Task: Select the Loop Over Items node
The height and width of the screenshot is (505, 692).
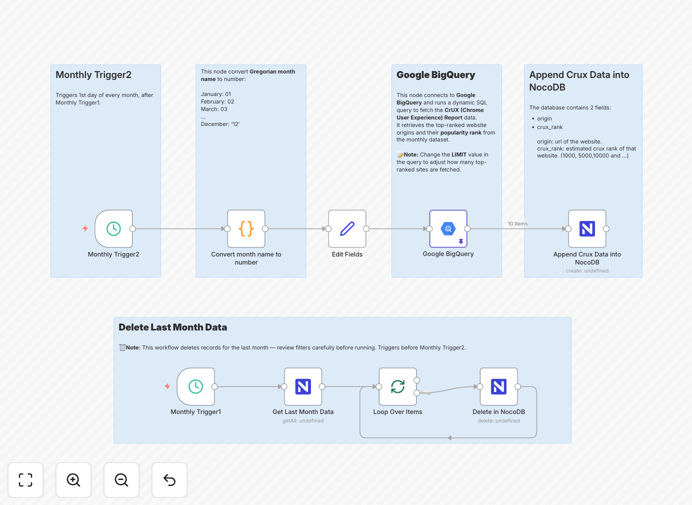Action: (x=398, y=386)
